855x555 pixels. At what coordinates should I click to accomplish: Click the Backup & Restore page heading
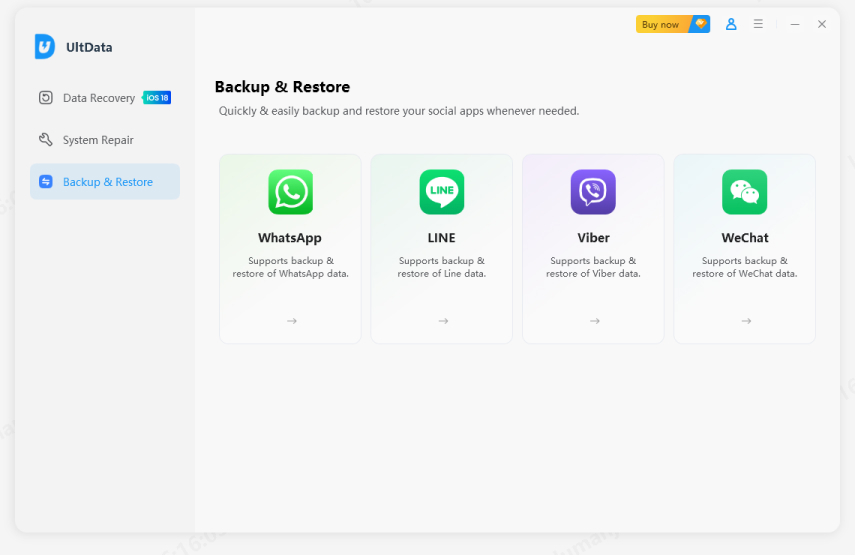click(x=282, y=87)
